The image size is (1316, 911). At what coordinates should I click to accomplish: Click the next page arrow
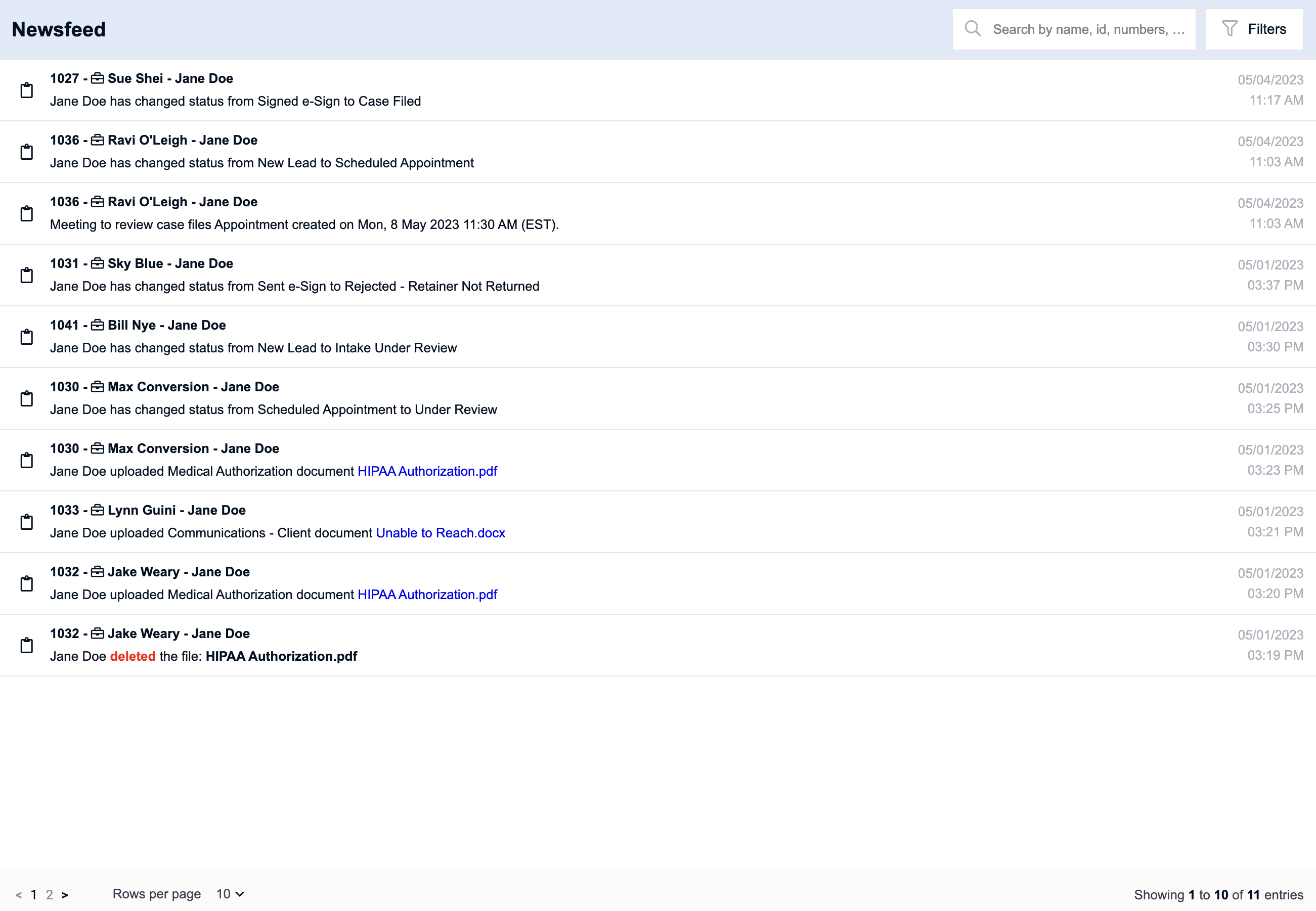(x=65, y=895)
